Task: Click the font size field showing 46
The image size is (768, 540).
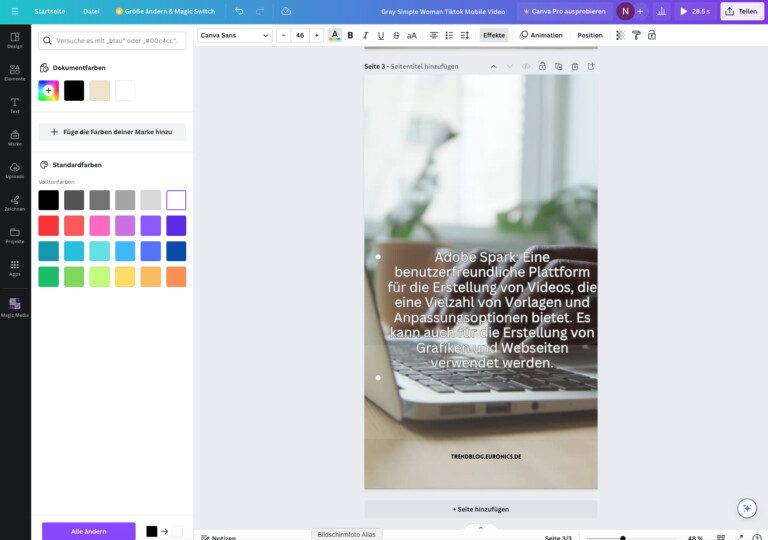Action: pos(300,35)
